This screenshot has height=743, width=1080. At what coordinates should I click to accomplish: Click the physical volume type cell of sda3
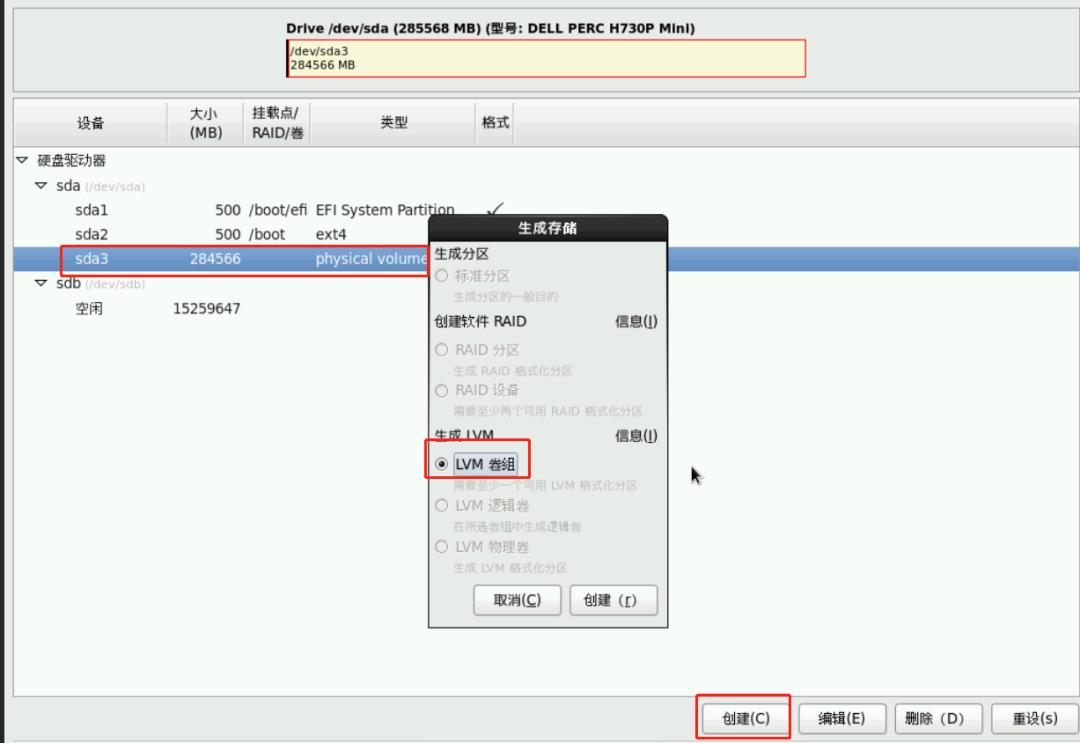click(371, 259)
